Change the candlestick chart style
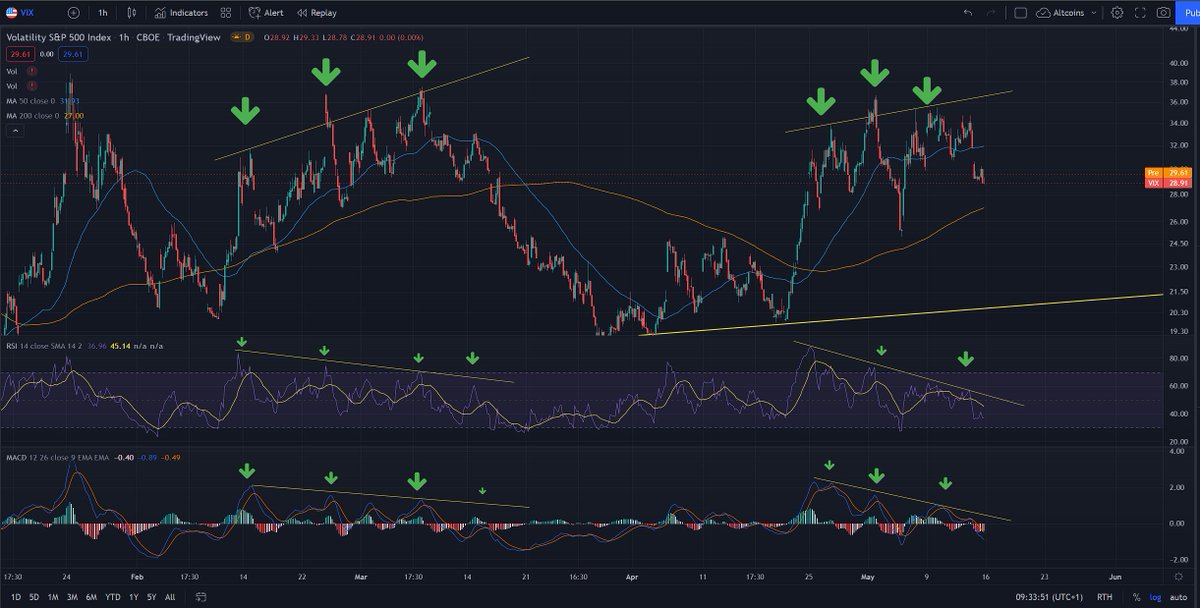The image size is (1200, 608). [x=132, y=13]
